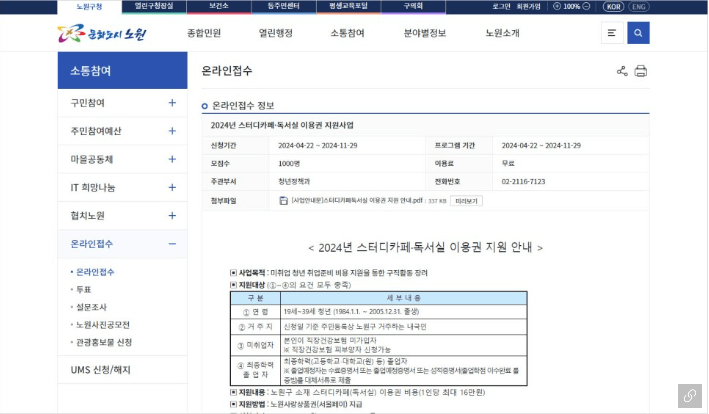Expand the 주민참여예산 sidebar section
709x414 pixels.
click(172, 131)
